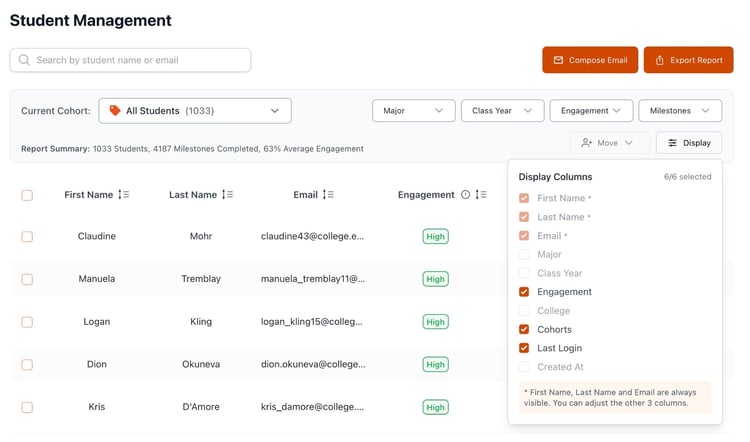Click the email kris_damore@college....
750x442 pixels.
click(312, 407)
